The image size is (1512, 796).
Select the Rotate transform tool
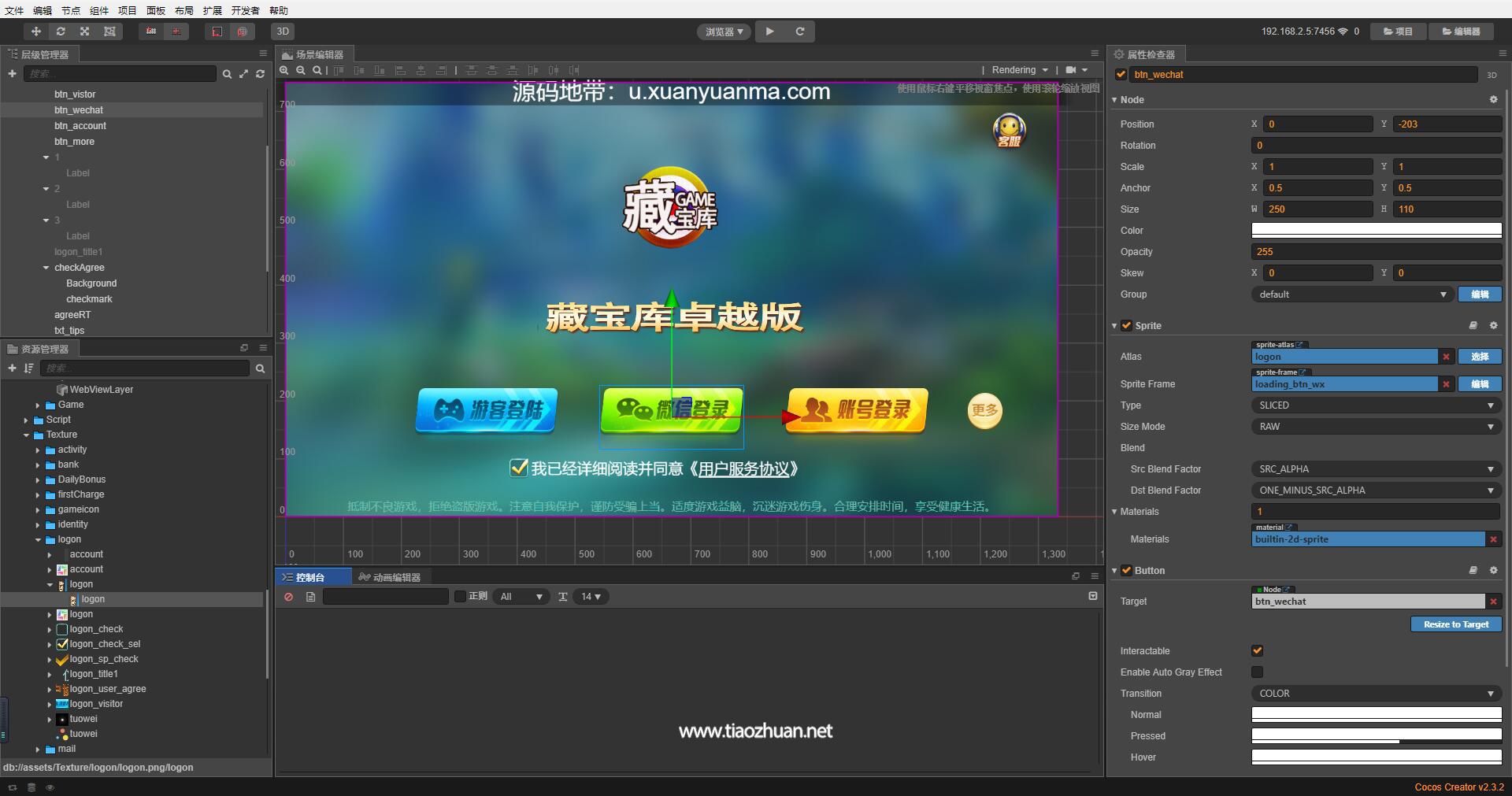coord(60,31)
